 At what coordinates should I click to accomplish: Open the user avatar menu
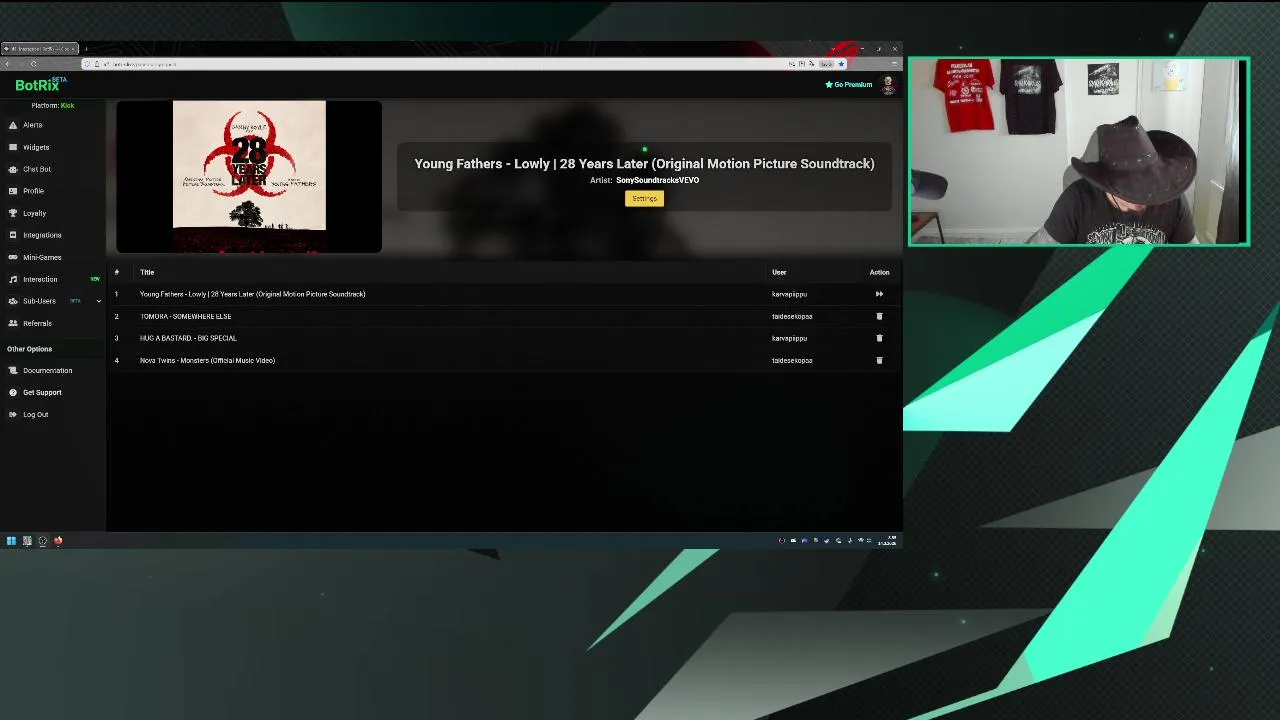pyautogui.click(x=888, y=85)
